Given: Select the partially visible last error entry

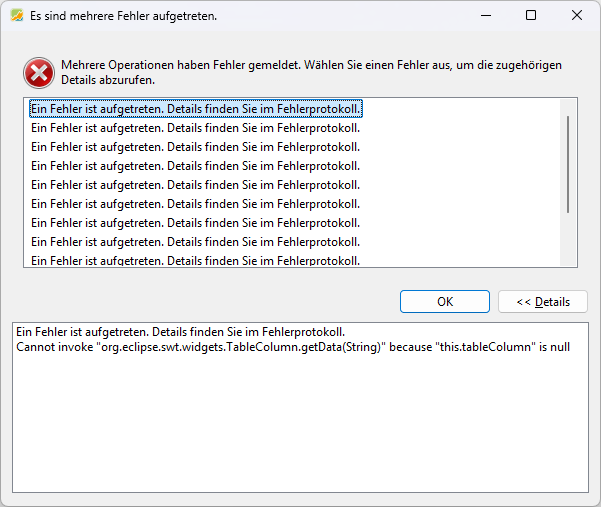Looking at the screenshot, I should point(195,261).
